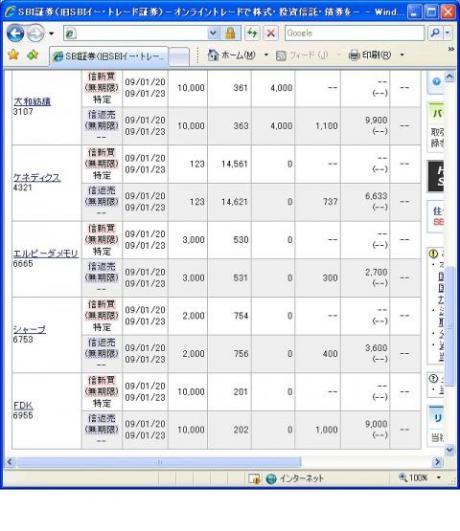Grab the vertical scrollbar thumb

[x=450, y=327]
